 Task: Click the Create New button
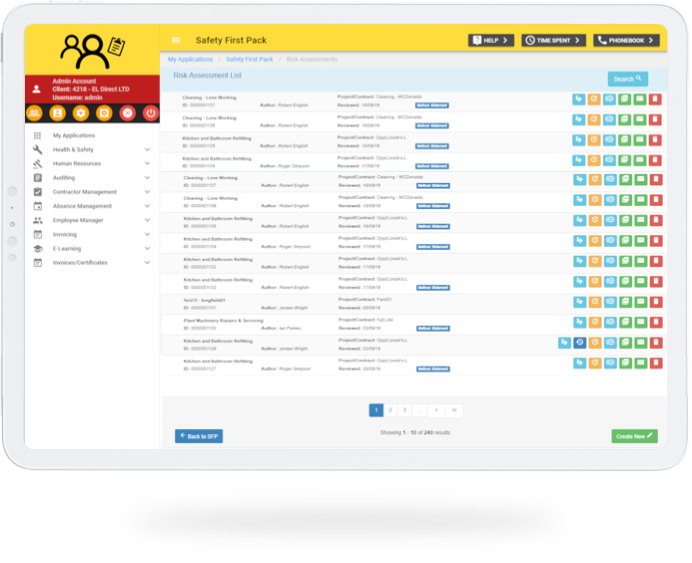634,437
